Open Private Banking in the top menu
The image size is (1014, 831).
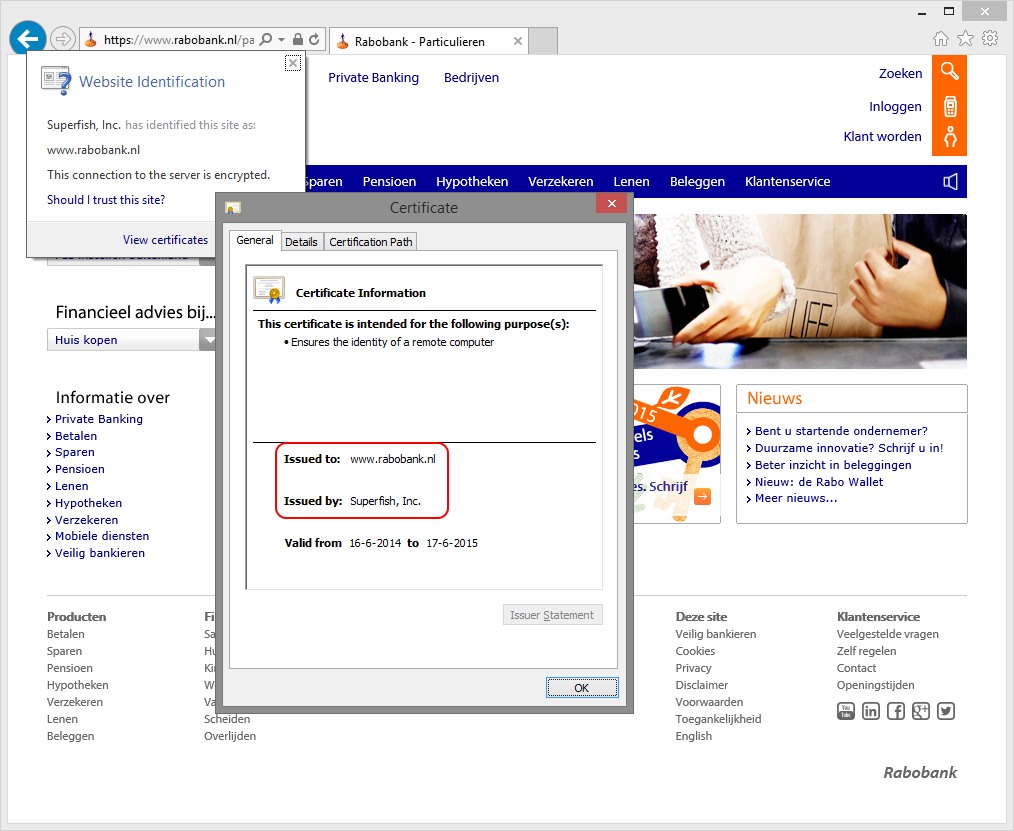pos(373,78)
